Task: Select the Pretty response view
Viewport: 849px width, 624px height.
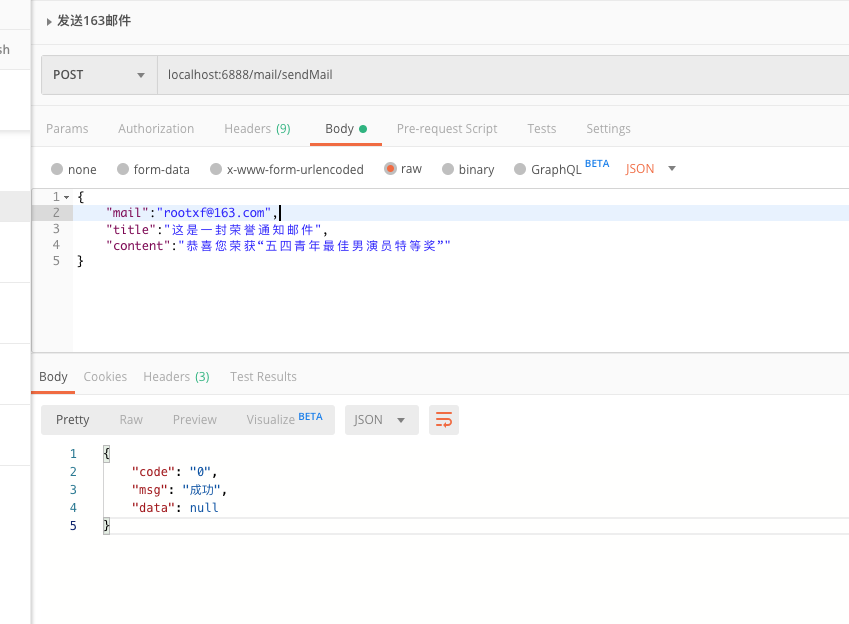Action: [x=73, y=420]
